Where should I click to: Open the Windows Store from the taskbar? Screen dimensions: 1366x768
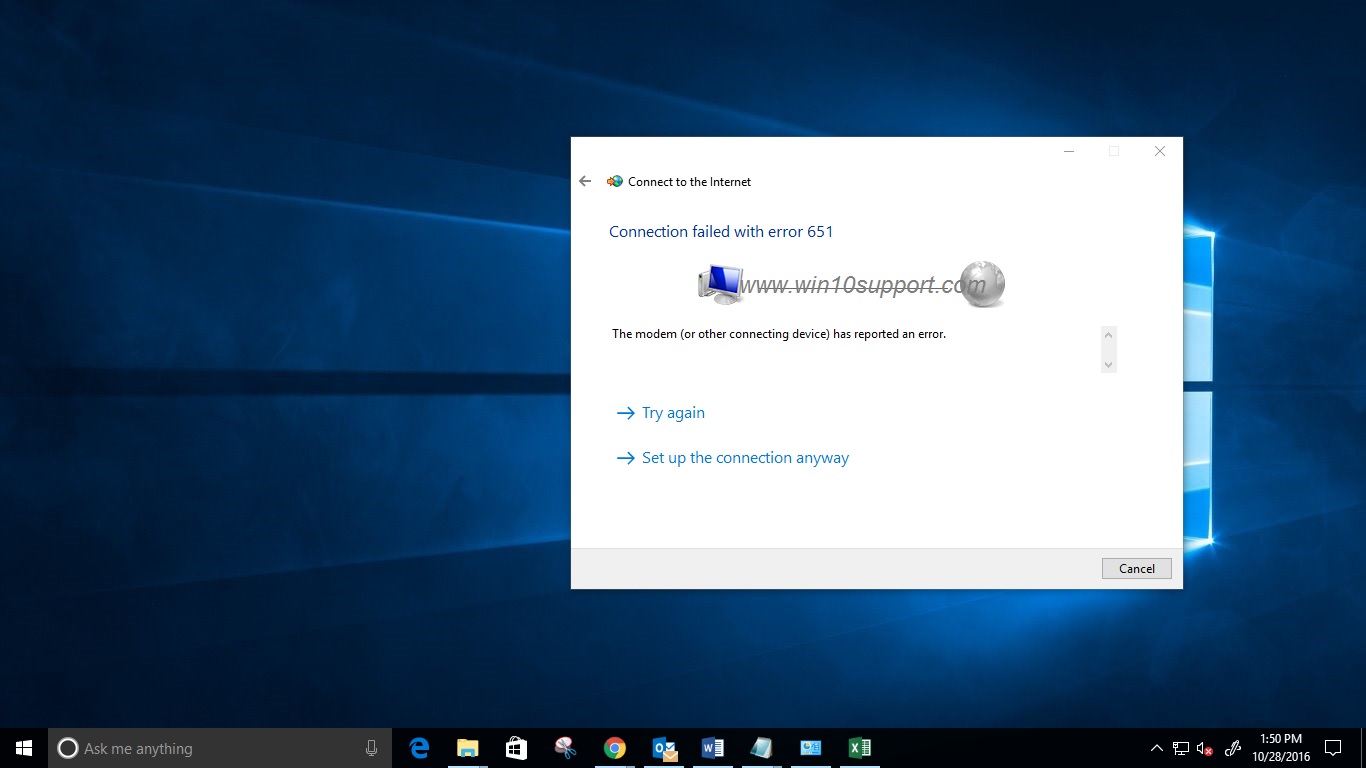516,748
